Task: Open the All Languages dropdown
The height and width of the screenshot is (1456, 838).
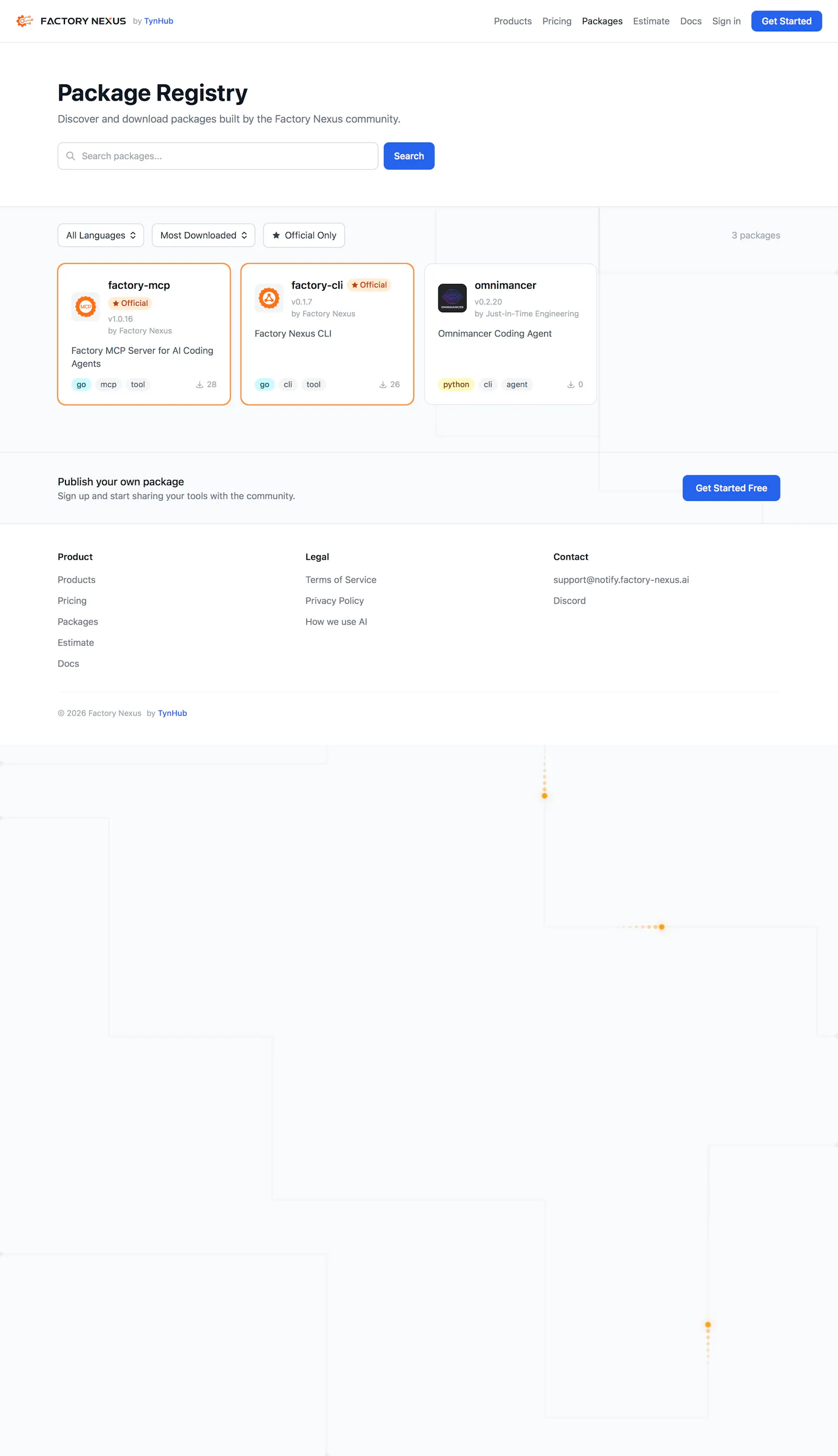Action: [x=101, y=235]
